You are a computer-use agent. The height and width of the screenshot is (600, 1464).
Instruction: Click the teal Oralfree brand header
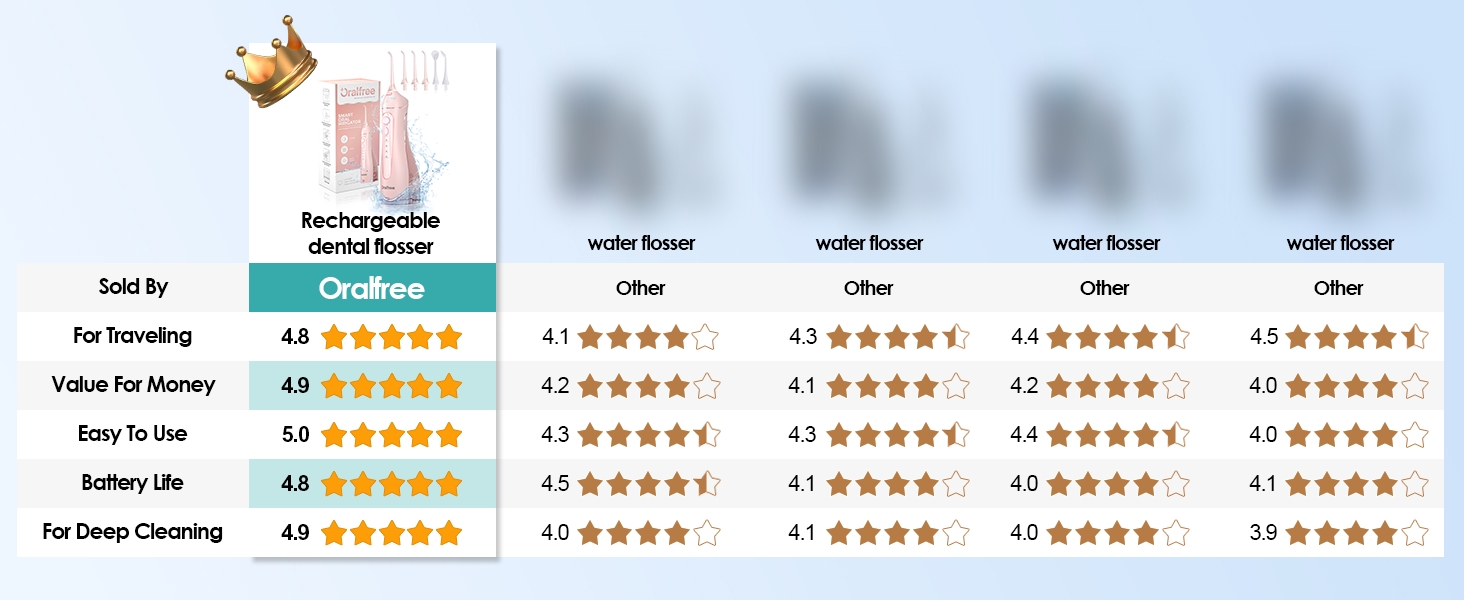point(372,288)
